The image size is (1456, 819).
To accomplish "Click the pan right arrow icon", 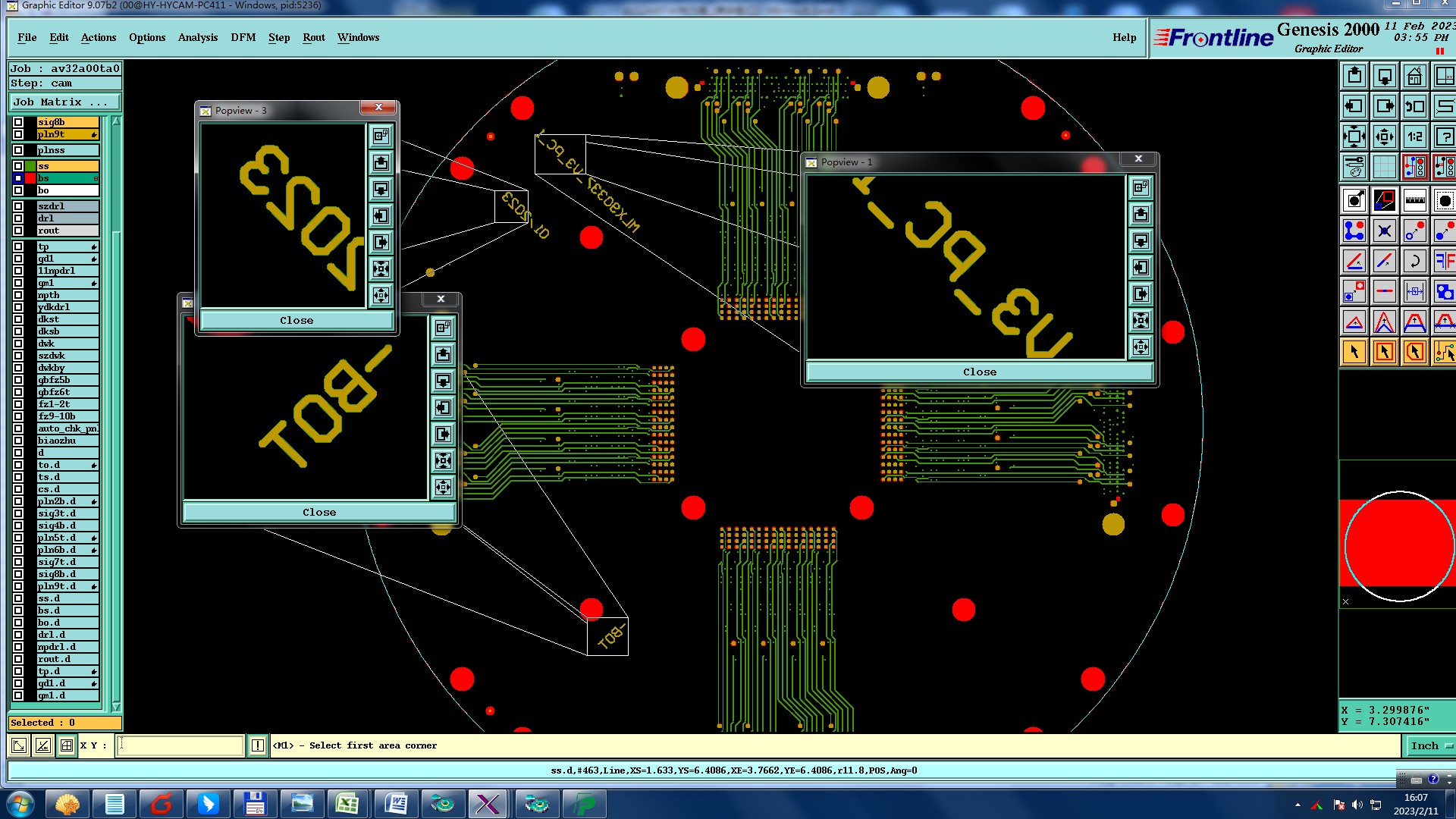I will [x=1385, y=106].
